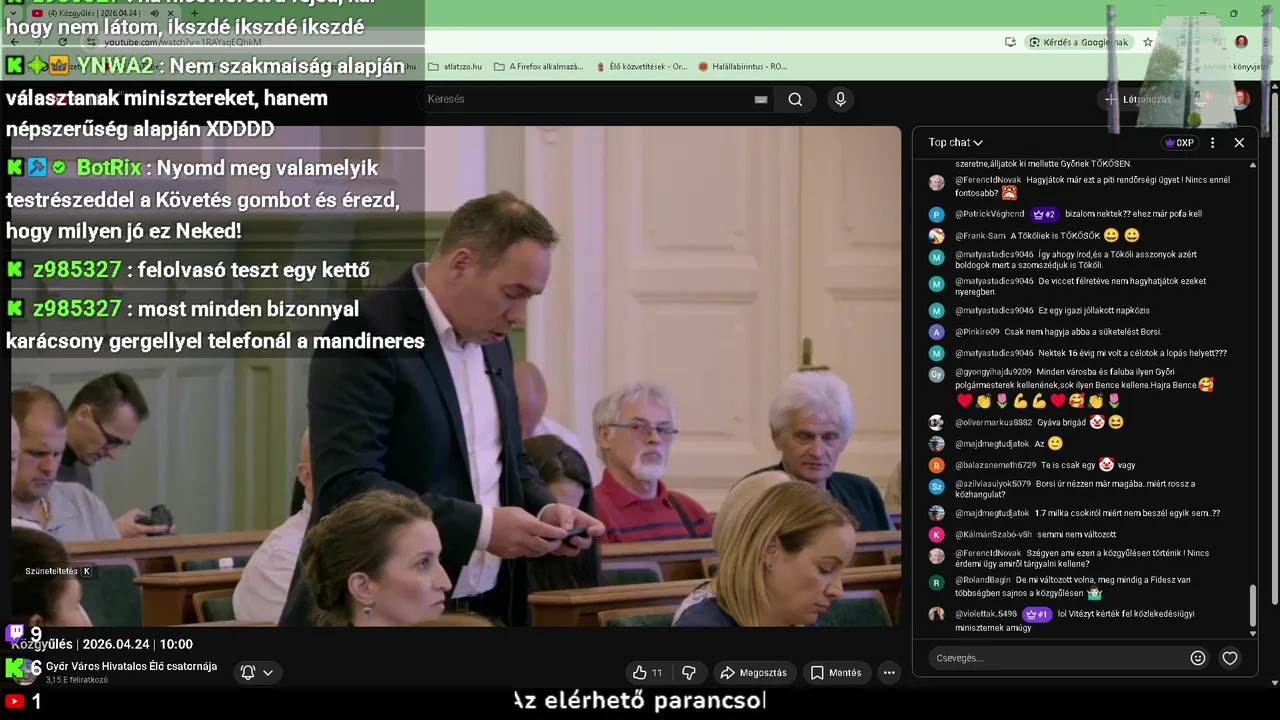
Task: Open the live chat options three-dot menu
Action: [1212, 143]
